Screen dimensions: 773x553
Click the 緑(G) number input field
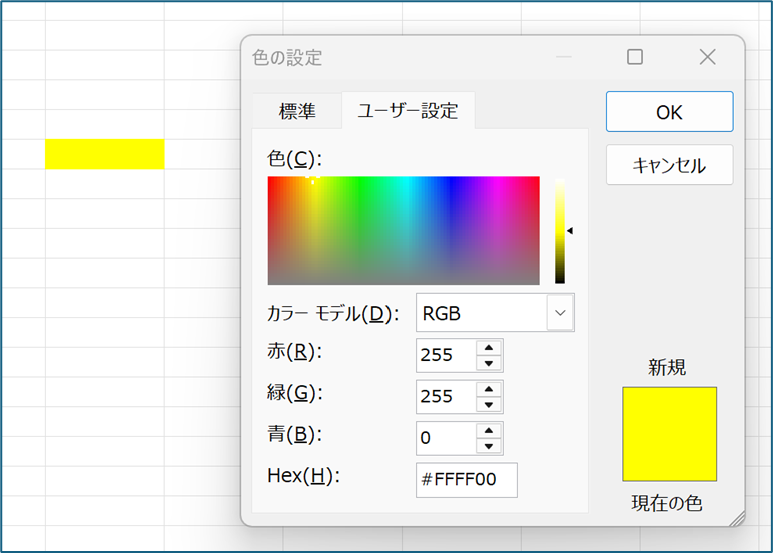[445, 397]
